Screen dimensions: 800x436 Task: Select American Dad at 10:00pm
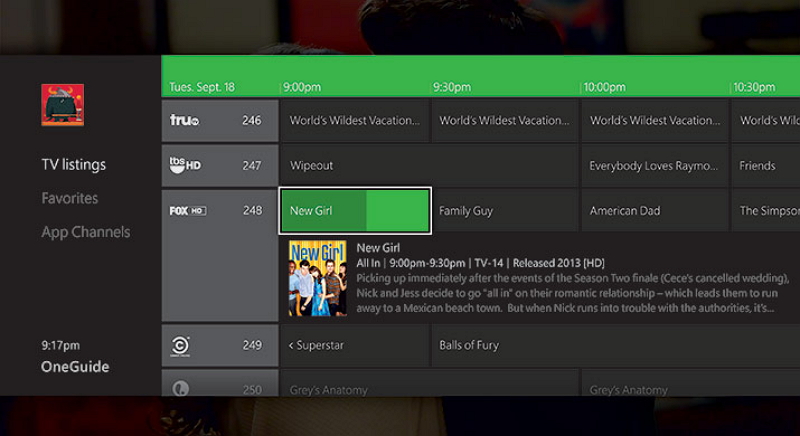655,211
